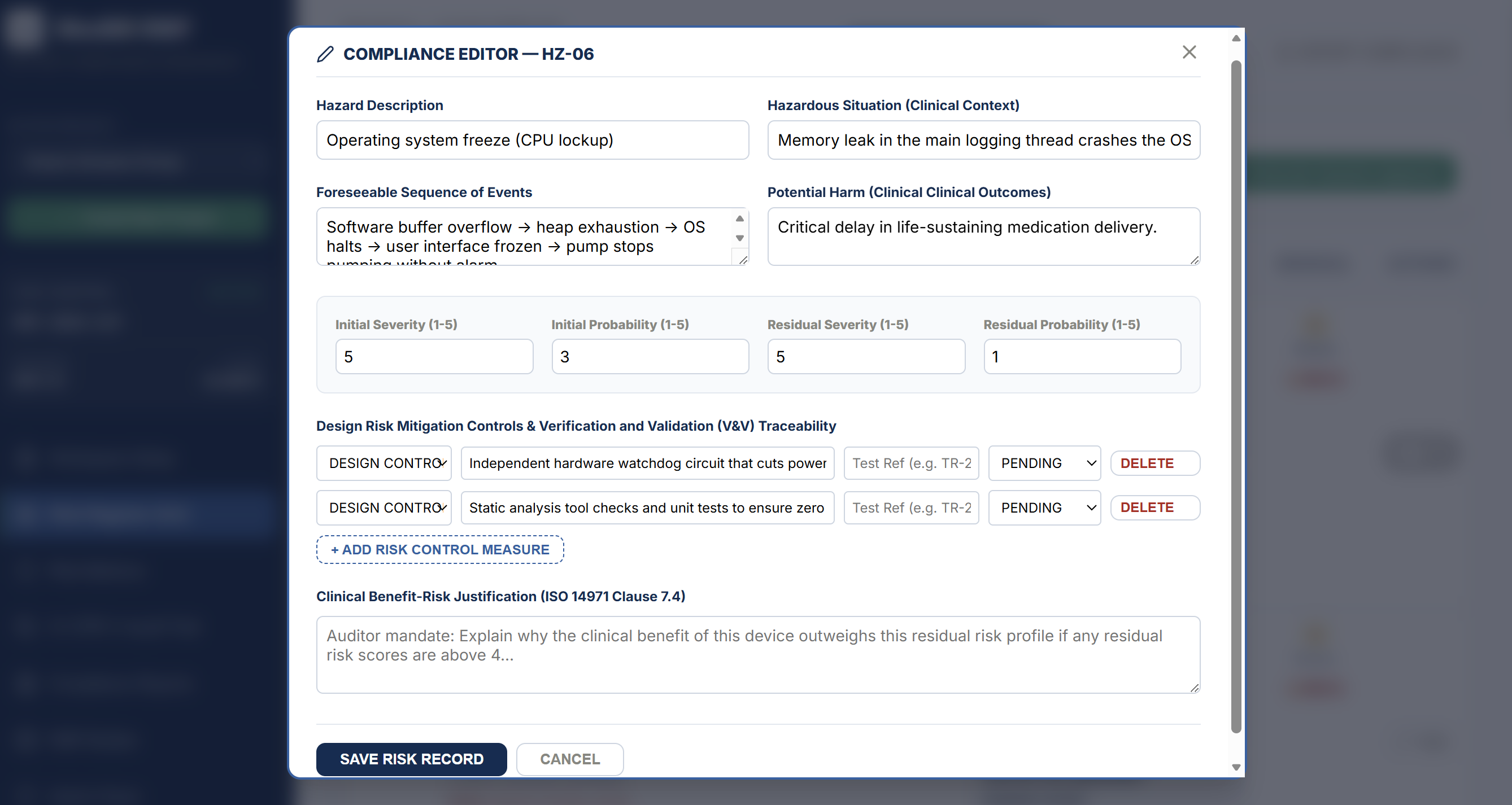Open PENDING status dropdown for watchdog row
This screenshot has width=1512, height=805.
click(1045, 463)
